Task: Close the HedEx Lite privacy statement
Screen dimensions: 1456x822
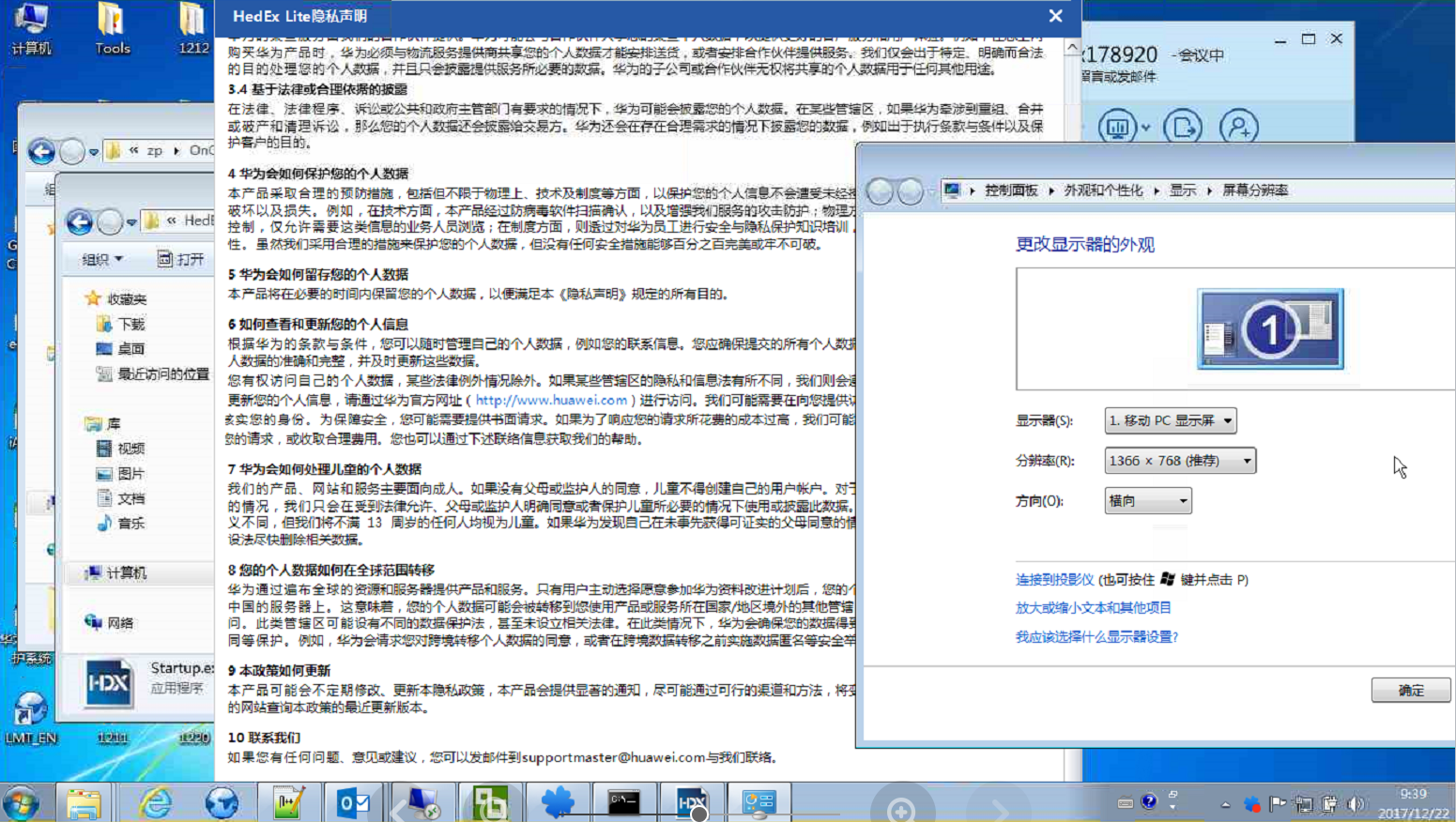Action: pyautogui.click(x=1056, y=16)
